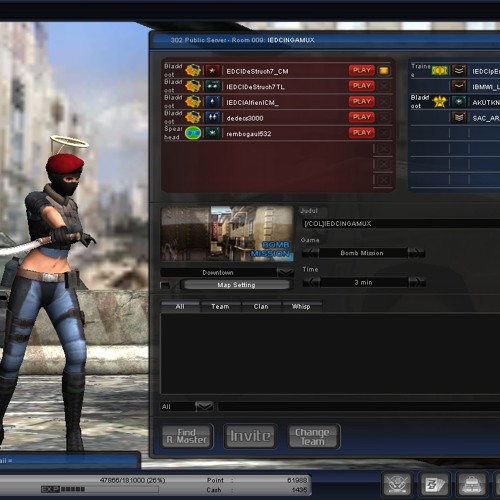Click rank badge of rembogaul532
Viewport: 500px width, 500px height.
[x=212, y=133]
